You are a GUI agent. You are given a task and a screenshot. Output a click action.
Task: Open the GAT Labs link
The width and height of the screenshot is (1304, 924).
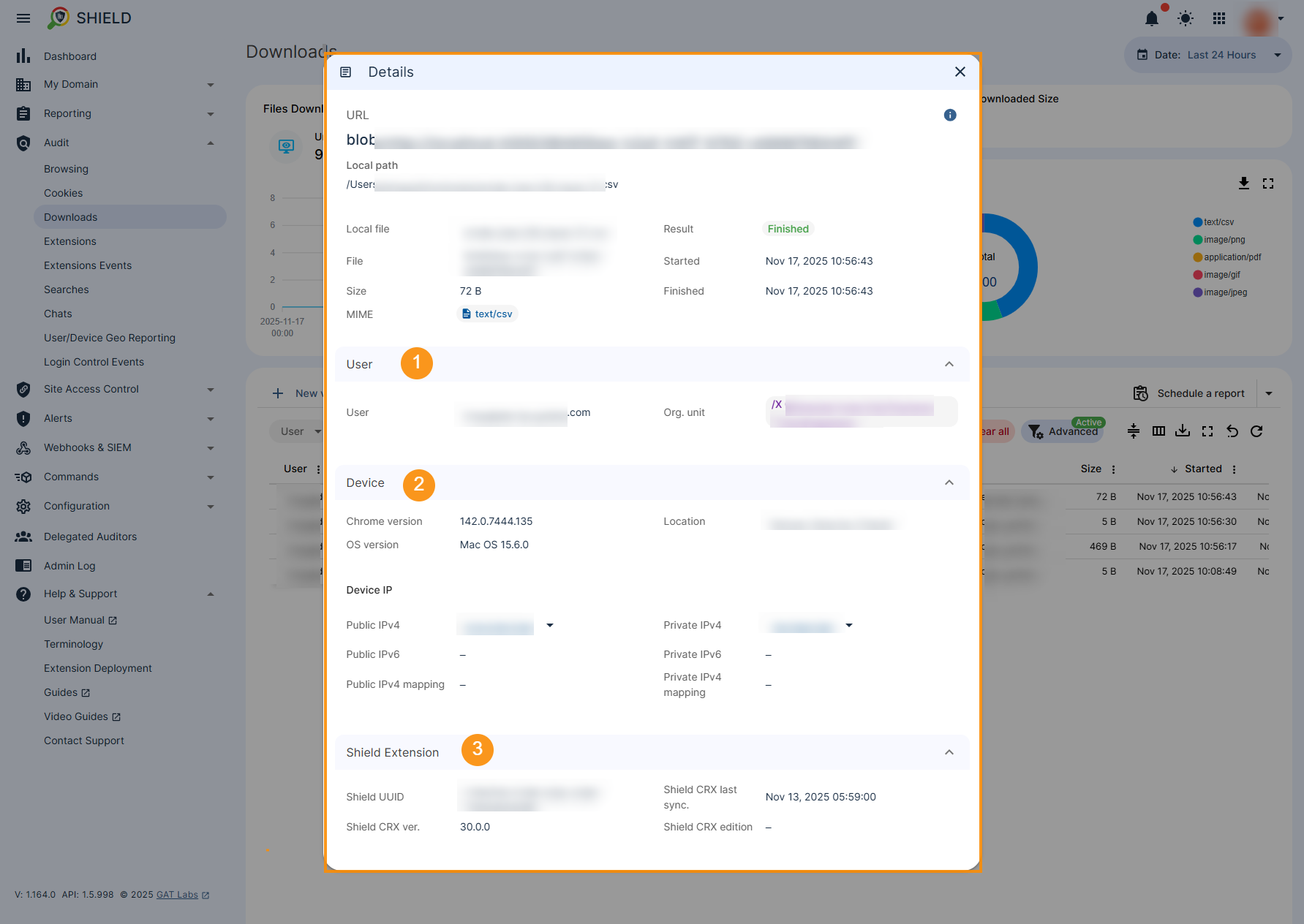tap(177, 895)
